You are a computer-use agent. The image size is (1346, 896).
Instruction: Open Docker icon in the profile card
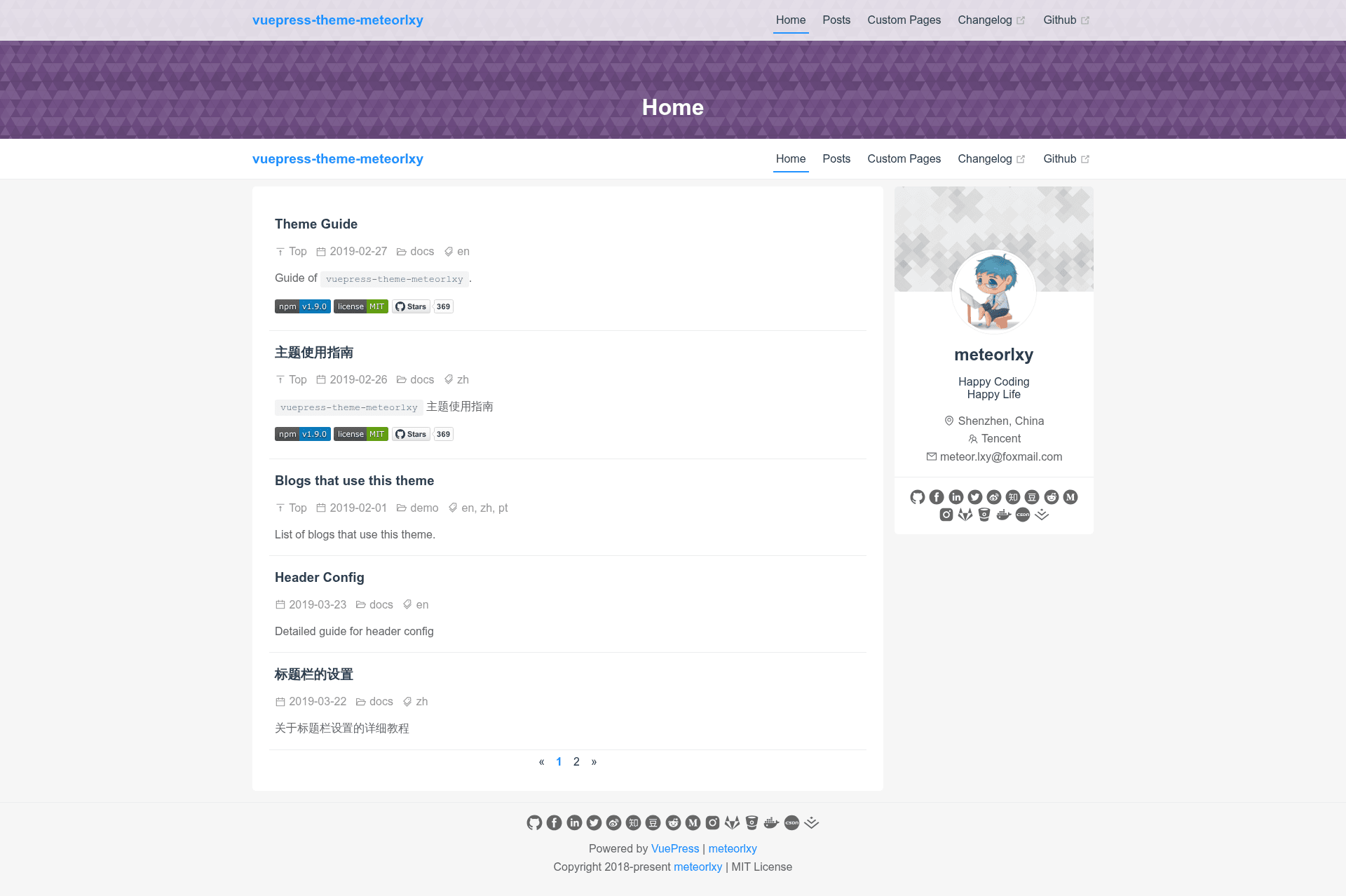coord(1004,515)
